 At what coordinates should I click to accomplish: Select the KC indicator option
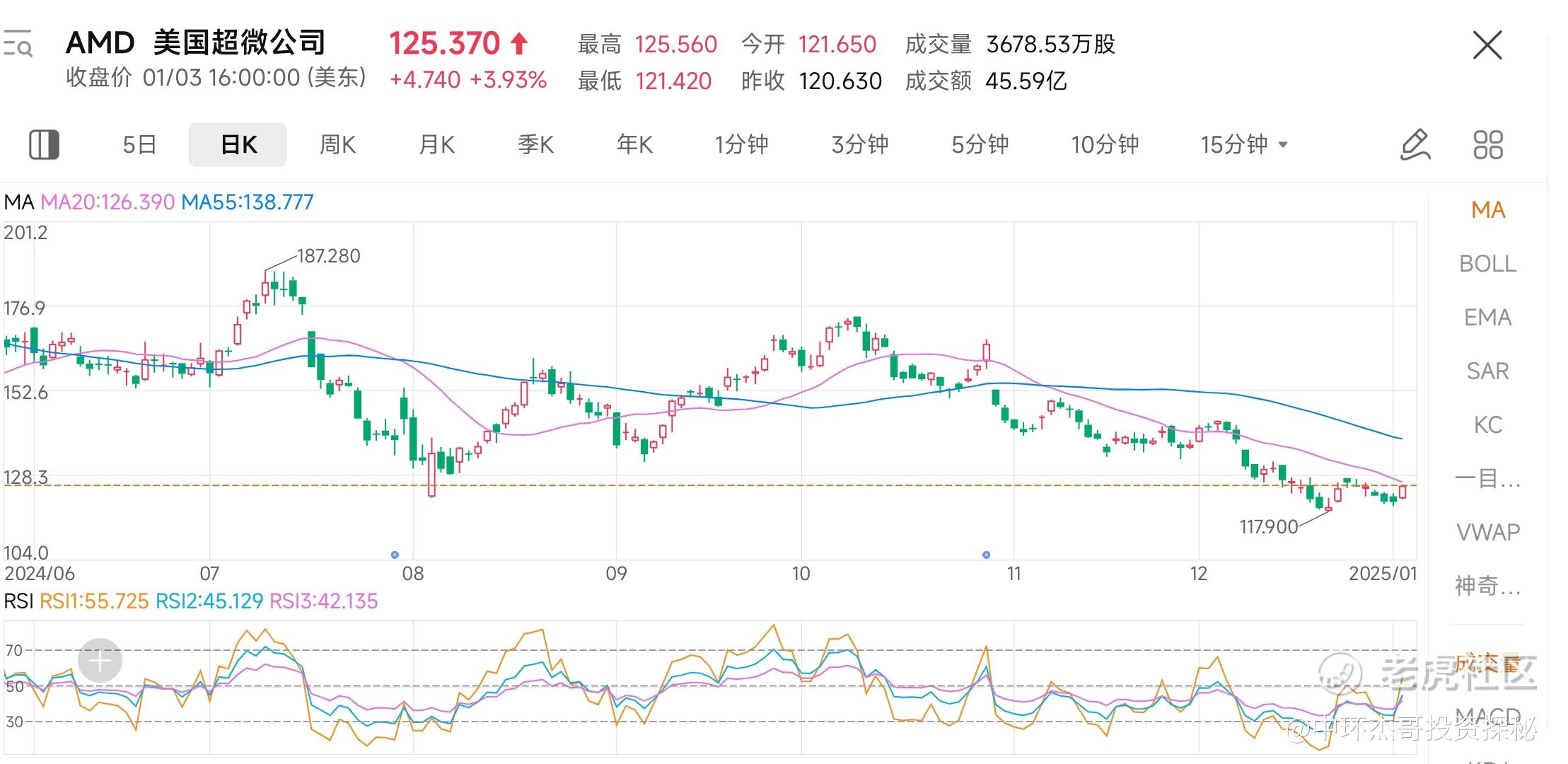click(x=1488, y=425)
